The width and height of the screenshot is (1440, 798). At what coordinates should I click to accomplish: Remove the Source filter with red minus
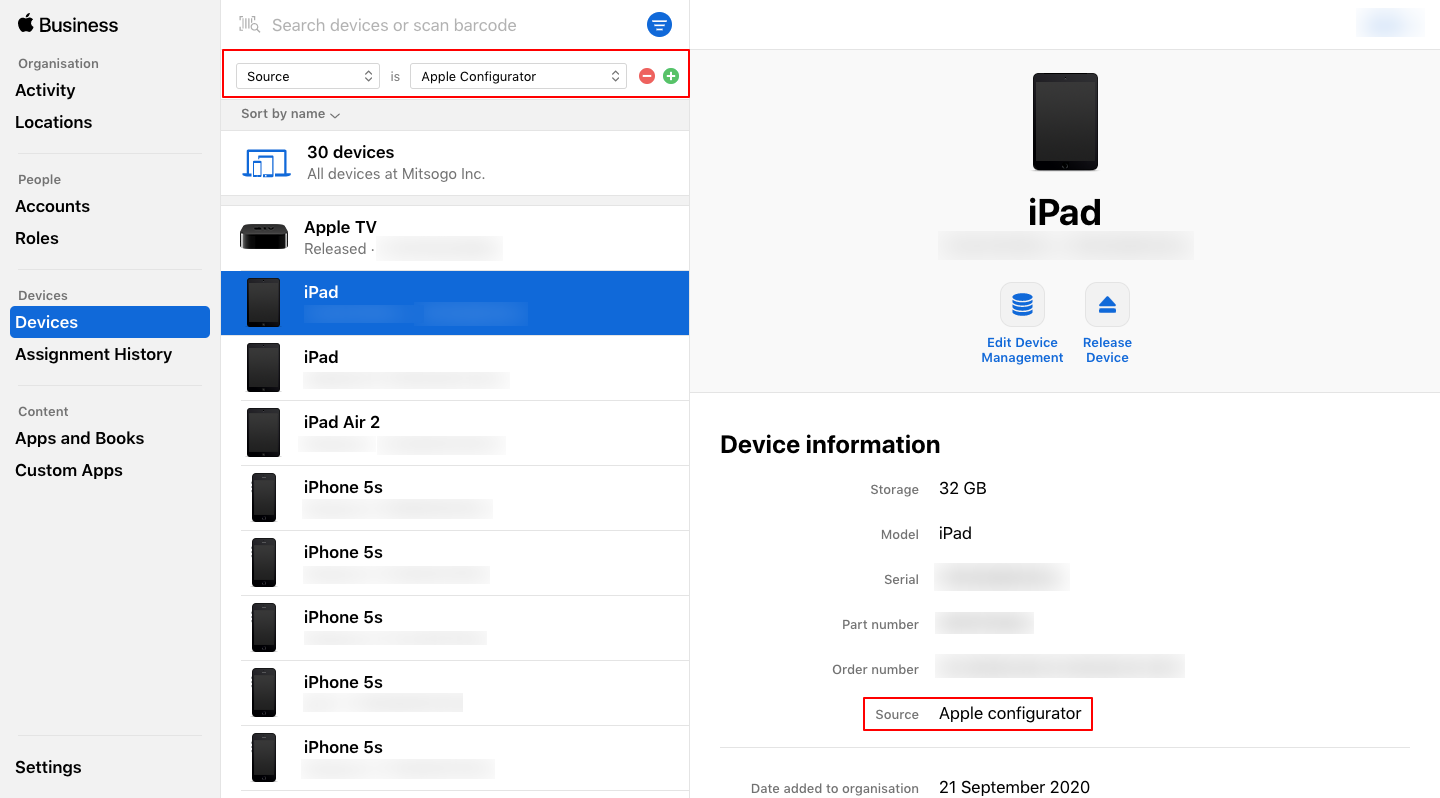point(647,76)
